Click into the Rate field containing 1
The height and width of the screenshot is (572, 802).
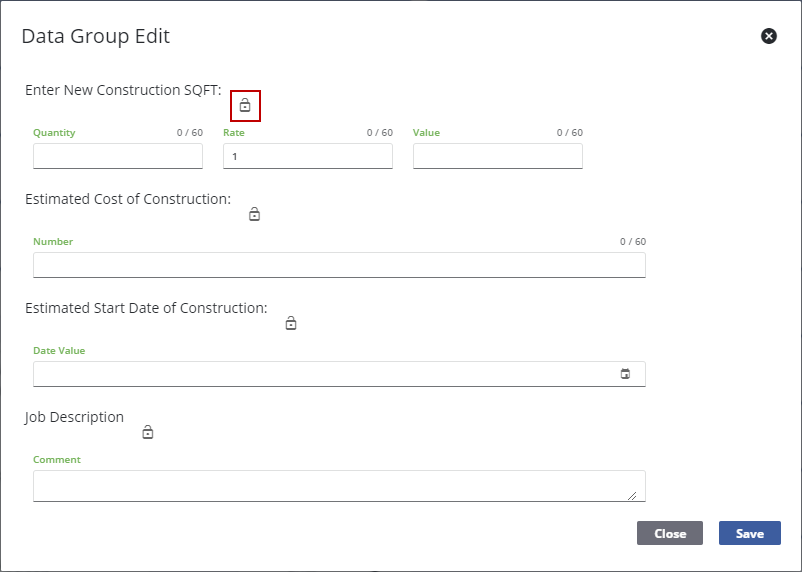tap(308, 156)
